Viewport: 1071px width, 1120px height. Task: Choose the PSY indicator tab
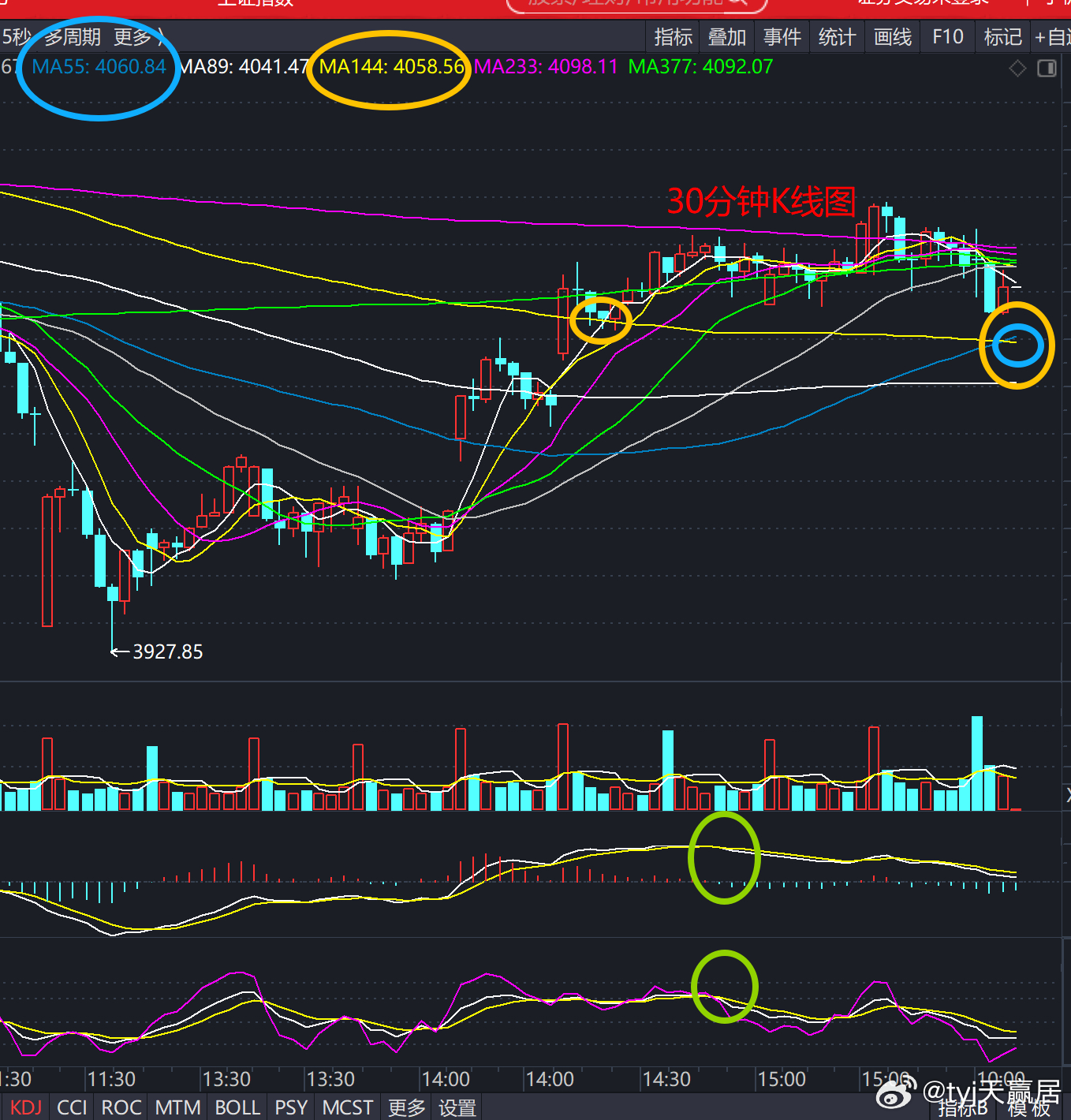pyautogui.click(x=291, y=1107)
